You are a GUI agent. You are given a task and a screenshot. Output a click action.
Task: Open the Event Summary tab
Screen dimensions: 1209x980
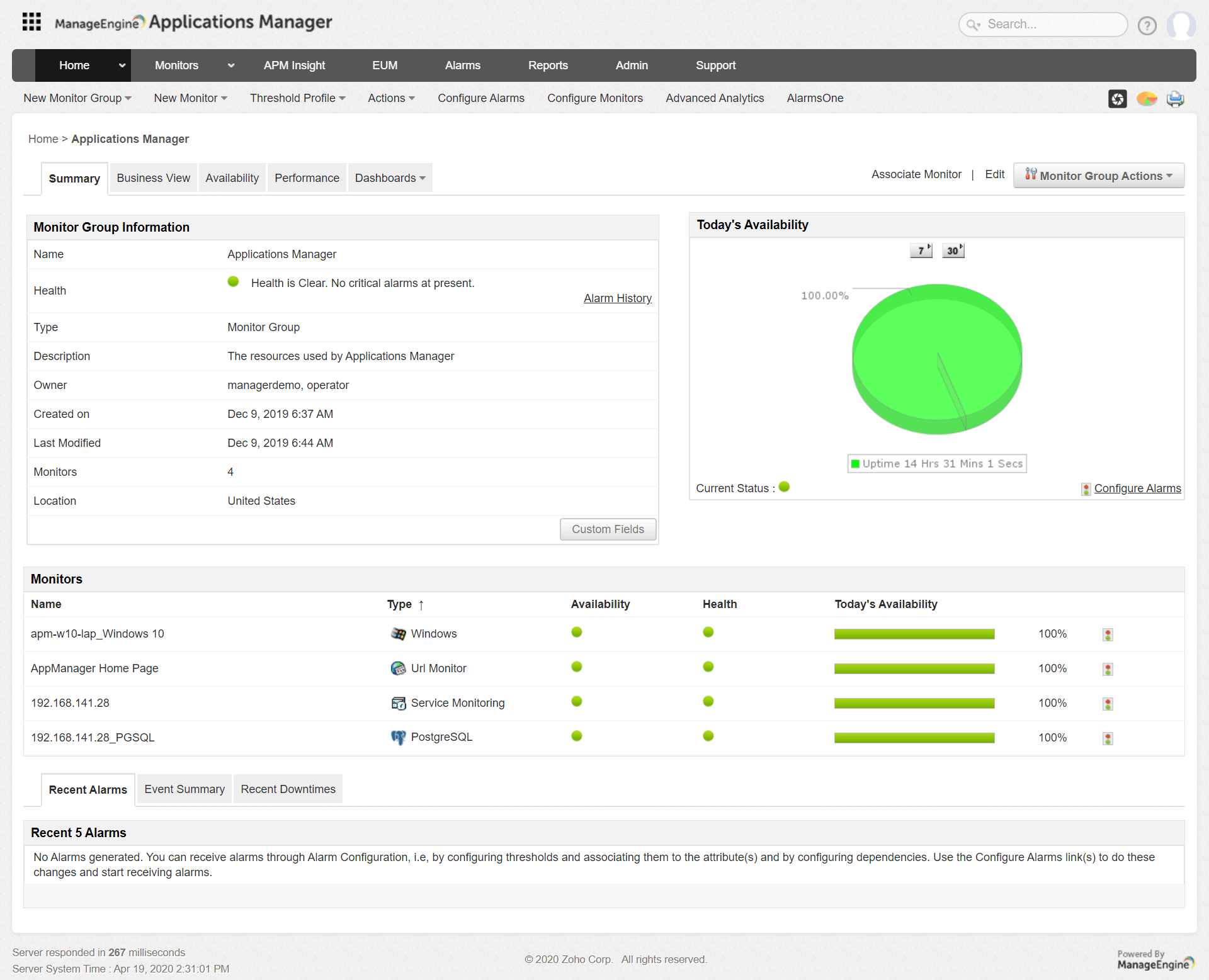[184, 789]
